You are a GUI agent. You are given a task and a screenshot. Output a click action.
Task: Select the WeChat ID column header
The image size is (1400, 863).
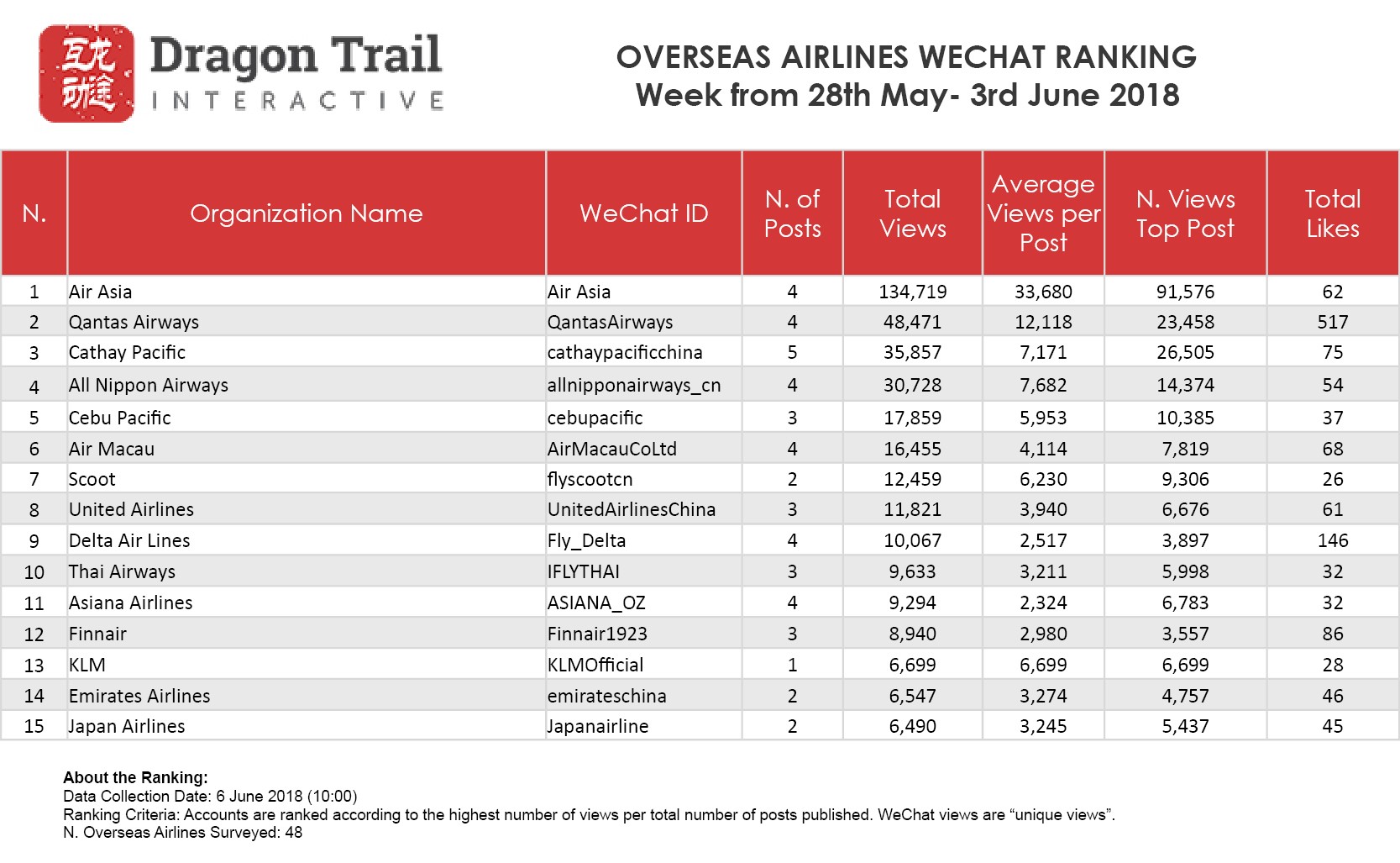pyautogui.click(x=643, y=213)
